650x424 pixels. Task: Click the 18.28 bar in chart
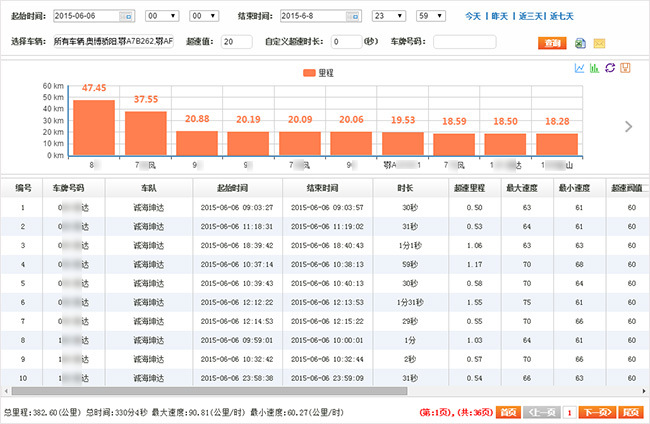click(x=557, y=145)
